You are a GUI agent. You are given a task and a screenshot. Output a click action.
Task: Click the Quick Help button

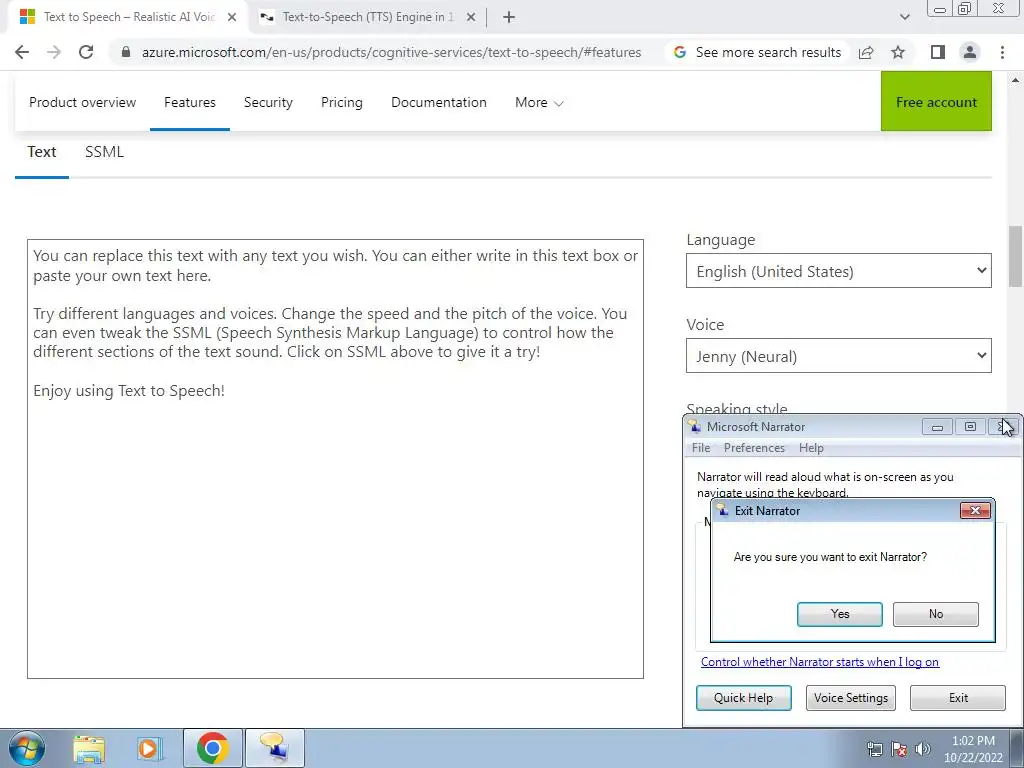pos(743,697)
